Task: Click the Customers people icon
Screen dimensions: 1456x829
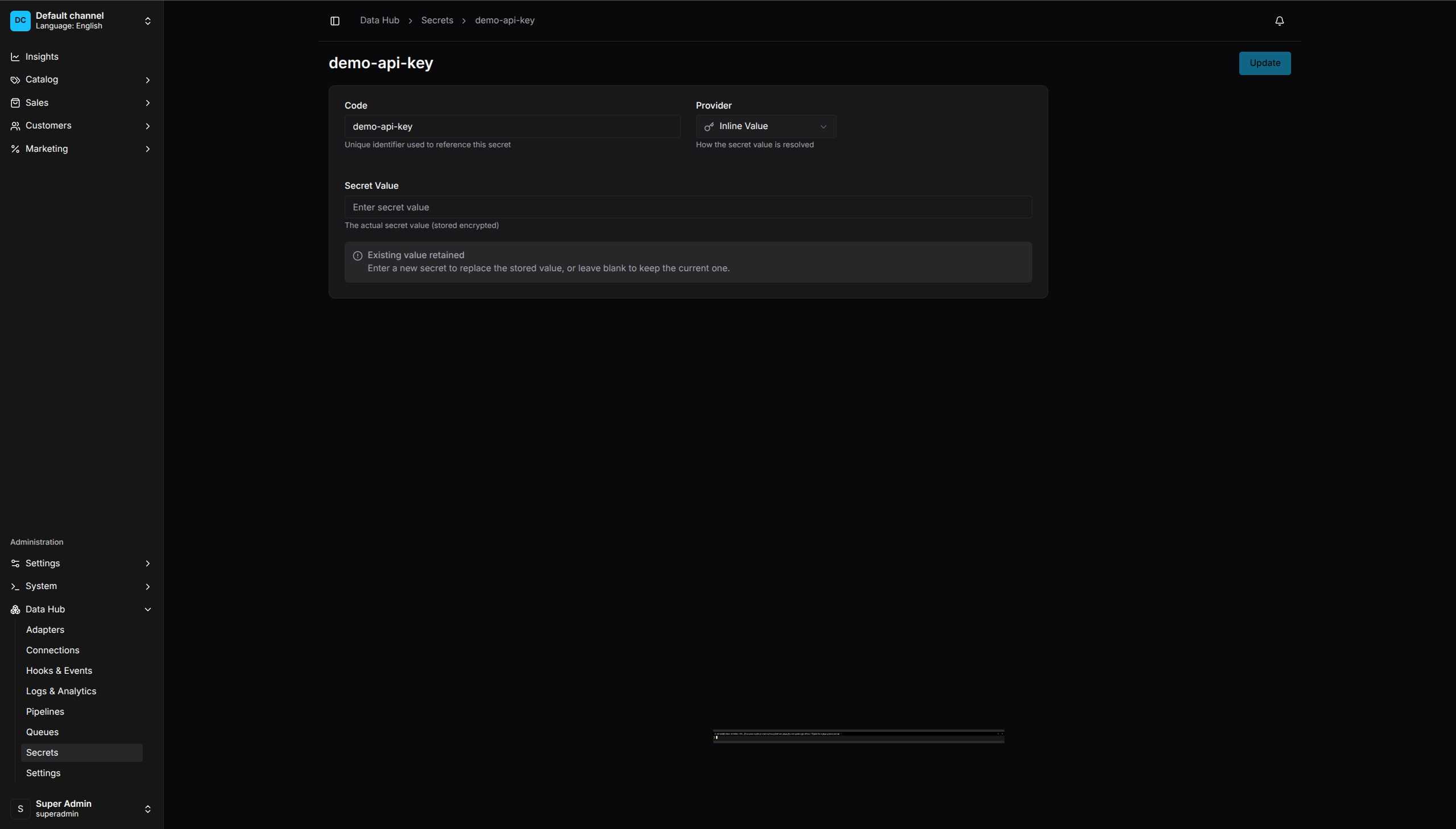Action: point(15,126)
